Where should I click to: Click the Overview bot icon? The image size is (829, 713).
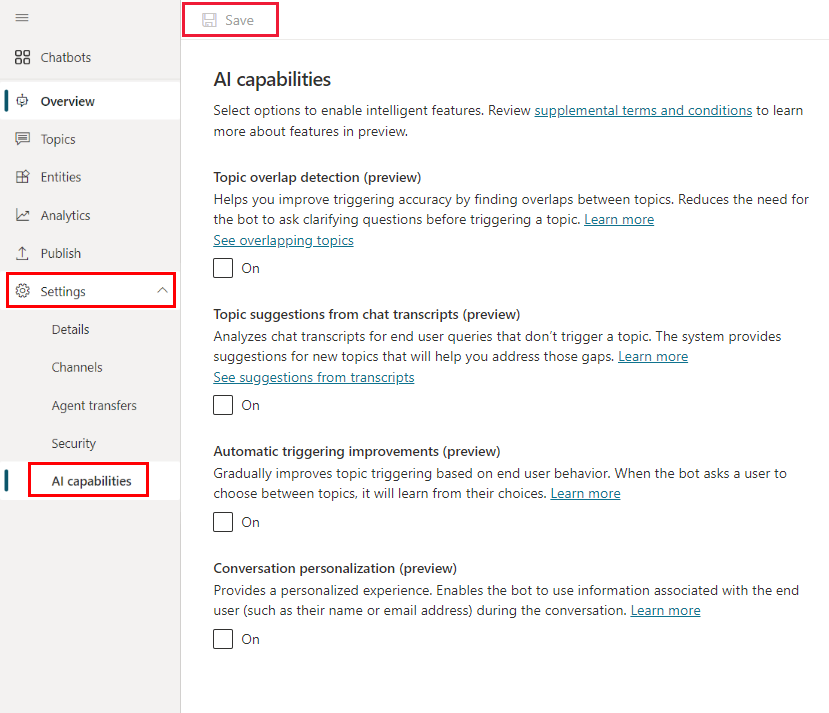point(22,100)
